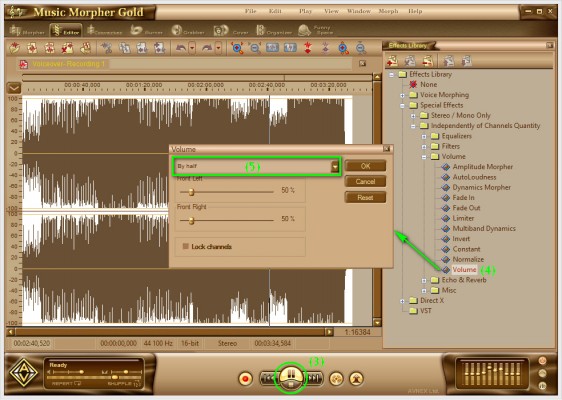The height and width of the screenshot is (400, 562).
Task: Select the AutoLoudness effect
Action: point(475,177)
